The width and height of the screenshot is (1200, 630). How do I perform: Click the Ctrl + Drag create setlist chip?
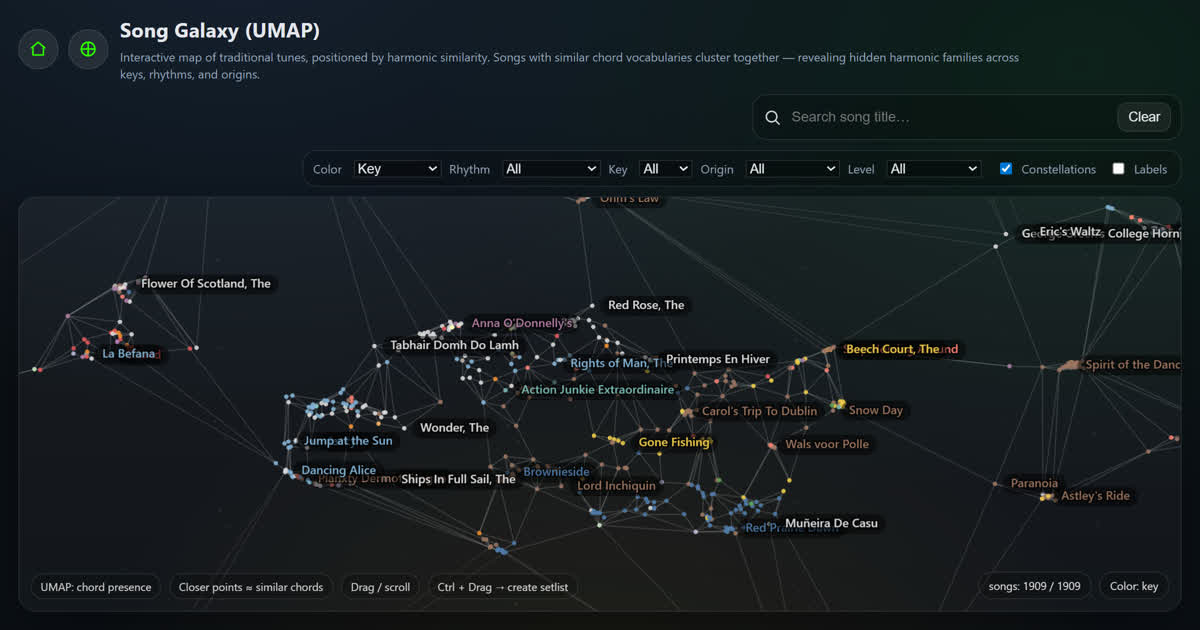point(503,587)
